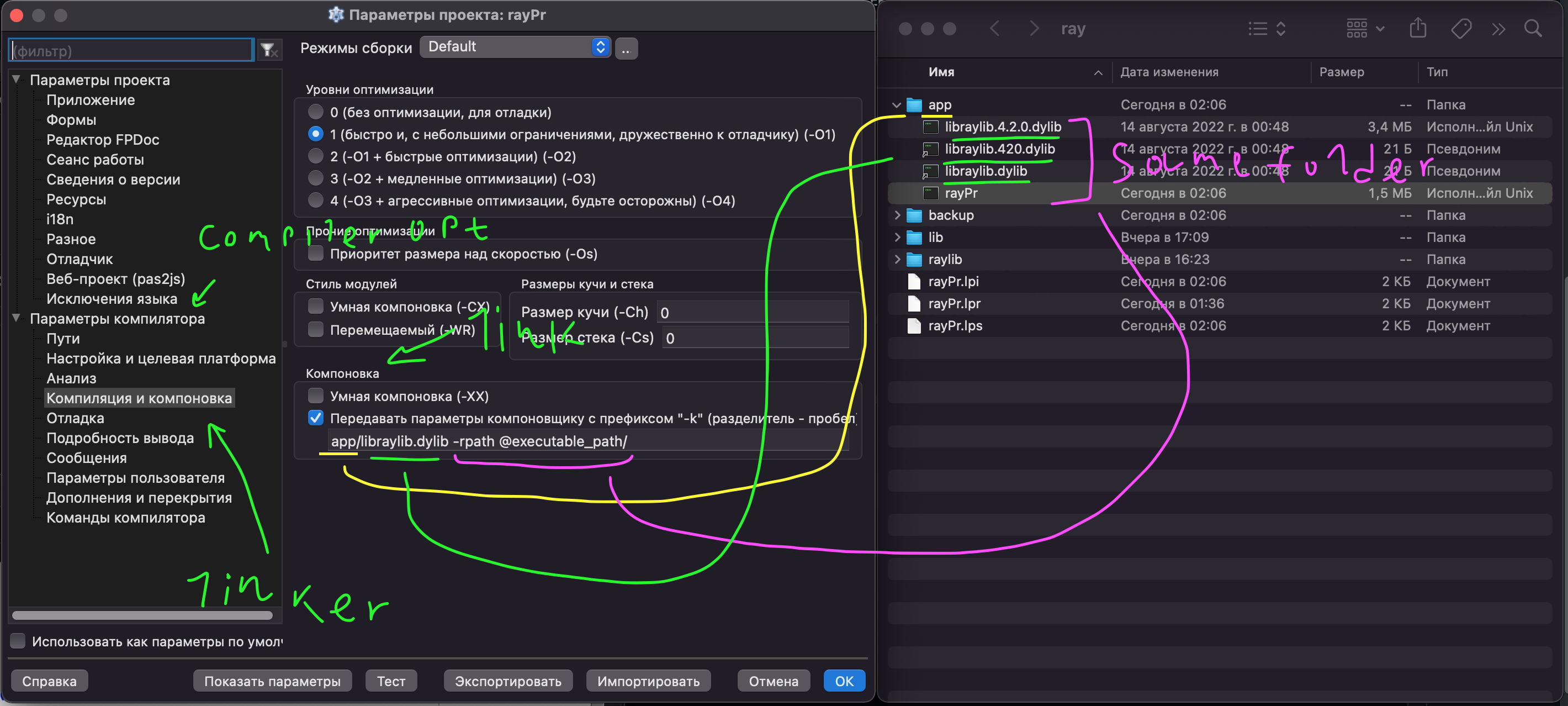Select optimization level 1 (-O1) radio button
The width and height of the screenshot is (1568, 706).
click(315, 134)
